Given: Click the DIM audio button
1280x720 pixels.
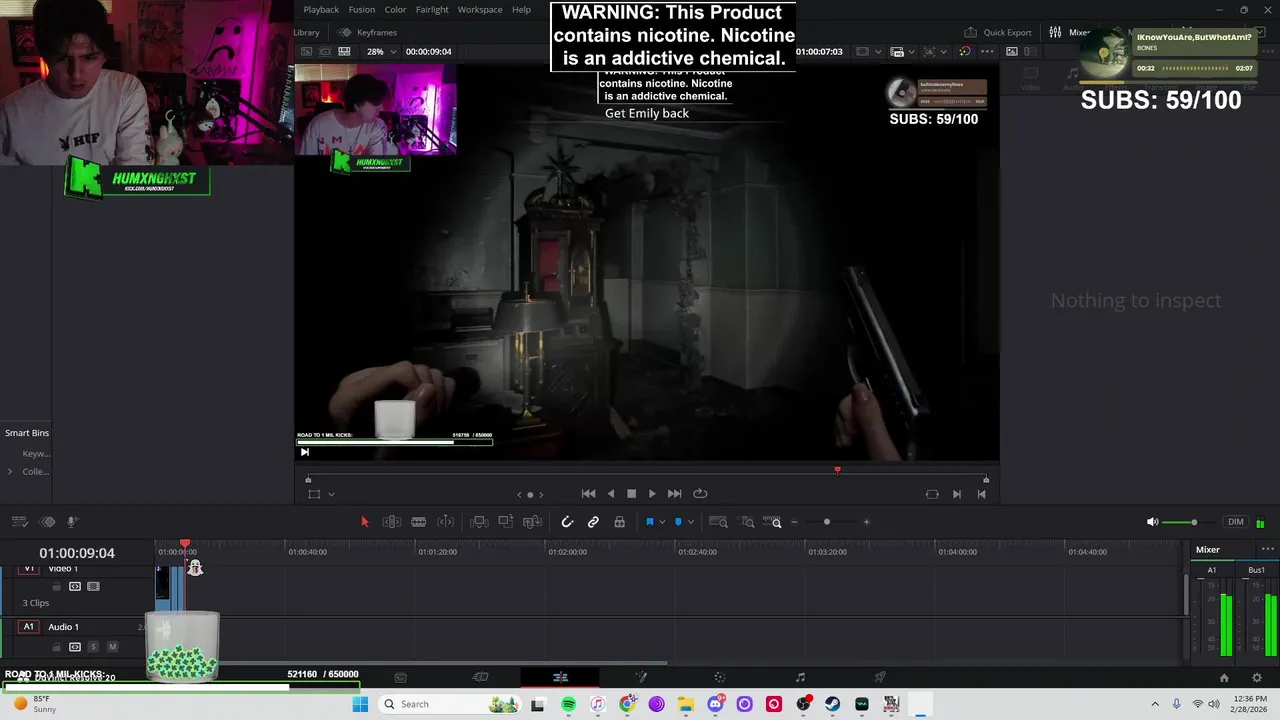Looking at the screenshot, I should click(1236, 522).
